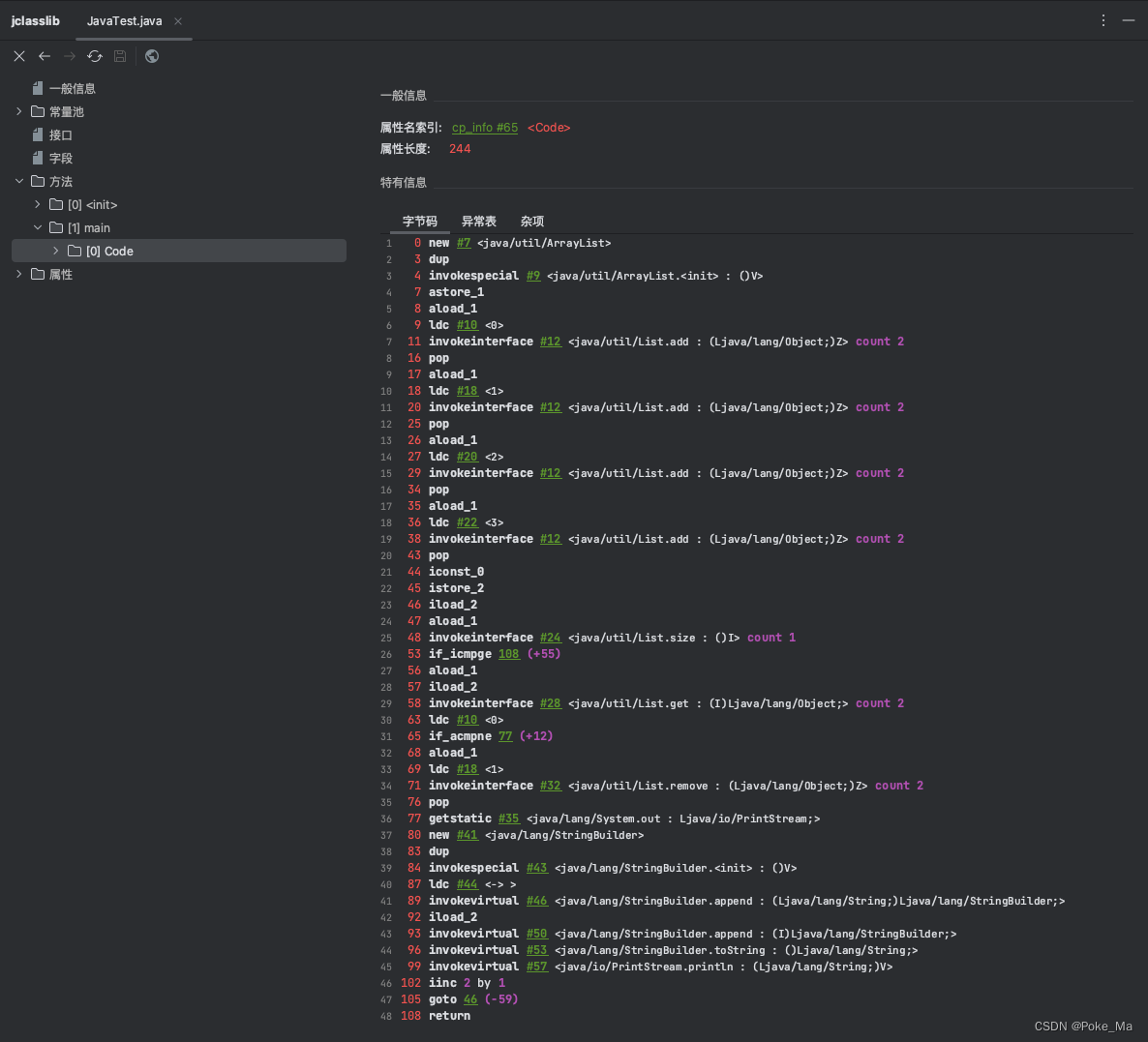Expand the [0] <init> method node
The height and width of the screenshot is (1042, 1148).
point(38,204)
